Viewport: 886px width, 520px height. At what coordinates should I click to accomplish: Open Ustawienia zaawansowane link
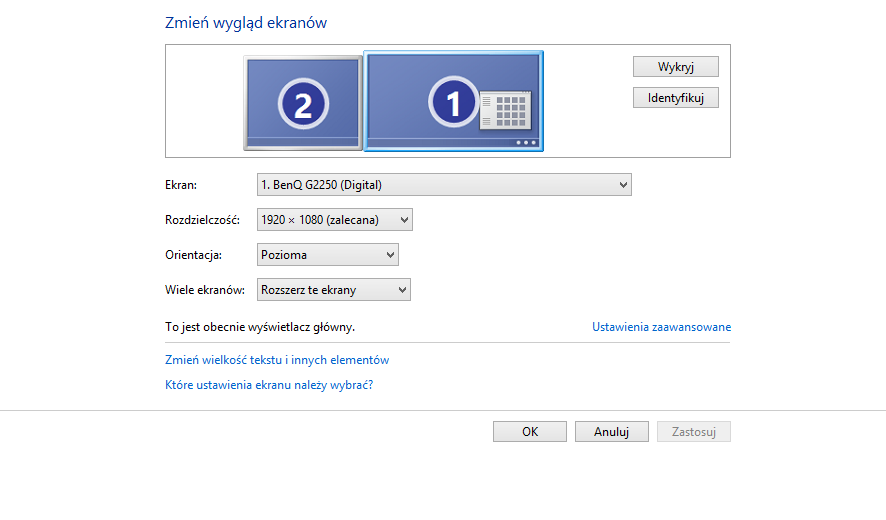661,327
